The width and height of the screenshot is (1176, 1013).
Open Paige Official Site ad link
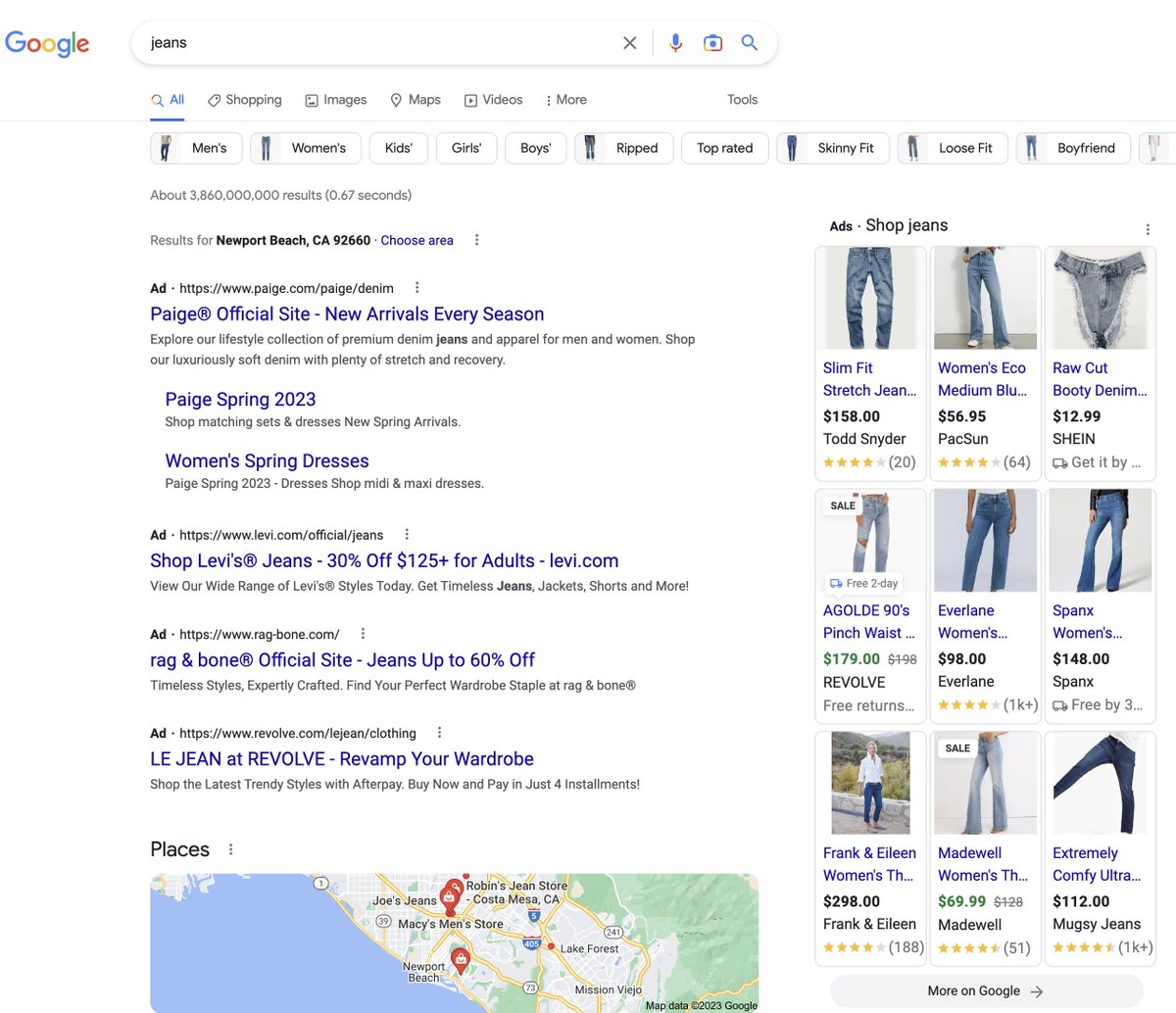point(347,314)
